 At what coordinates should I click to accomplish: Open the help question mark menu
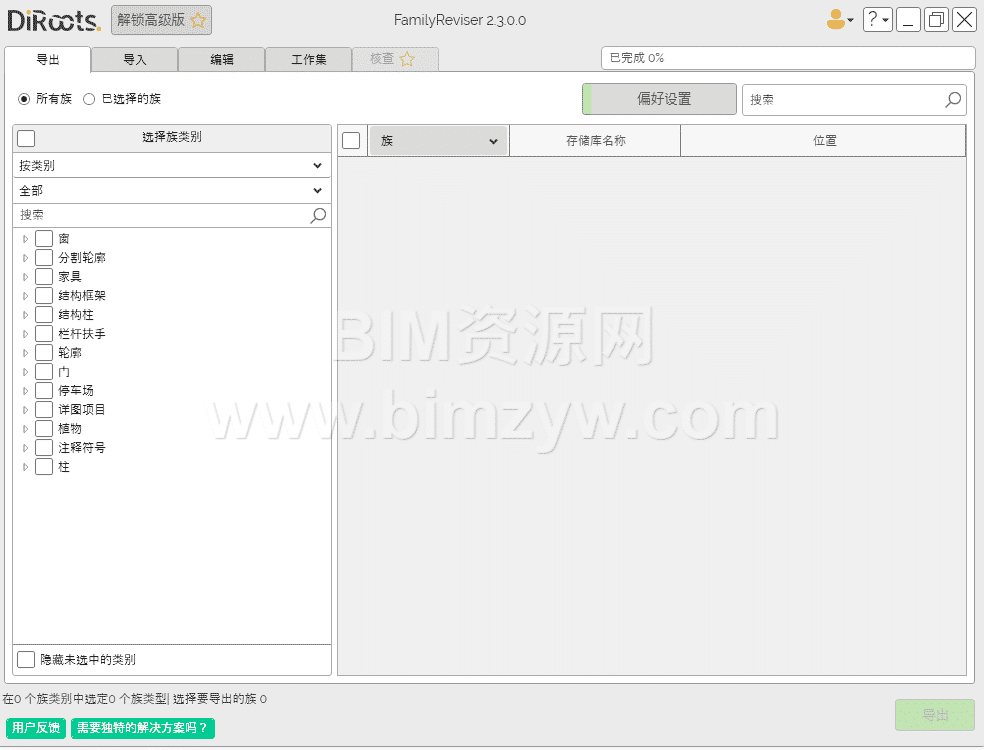(x=877, y=19)
